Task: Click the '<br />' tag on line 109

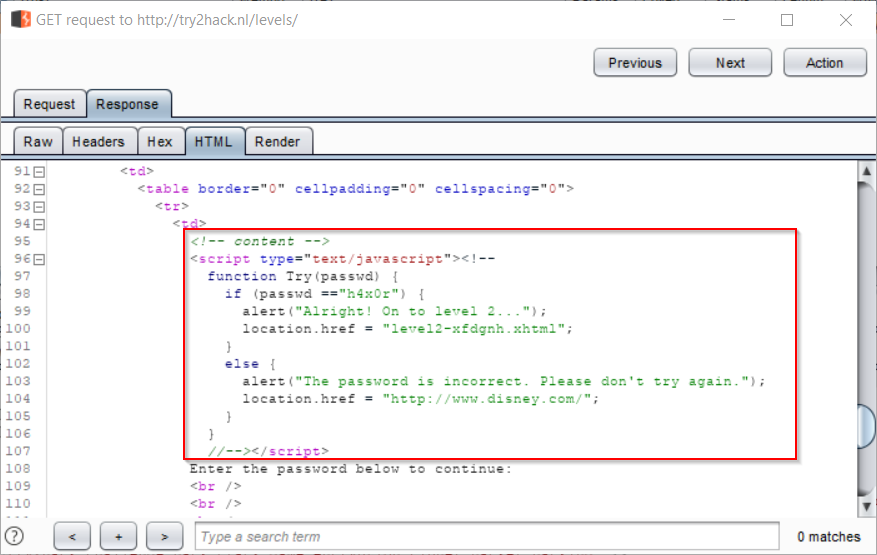Action: (215, 486)
